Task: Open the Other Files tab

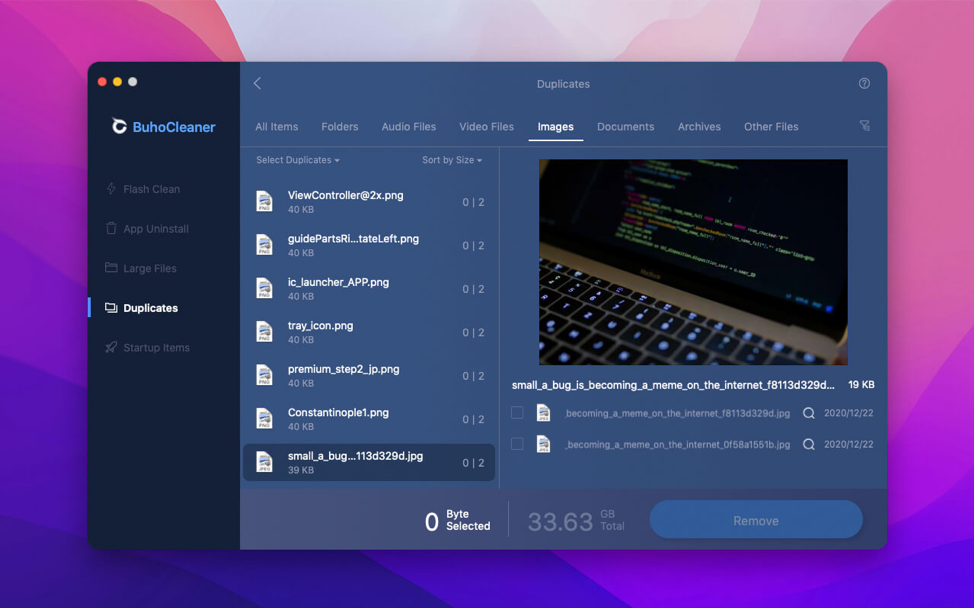Action: (x=771, y=127)
